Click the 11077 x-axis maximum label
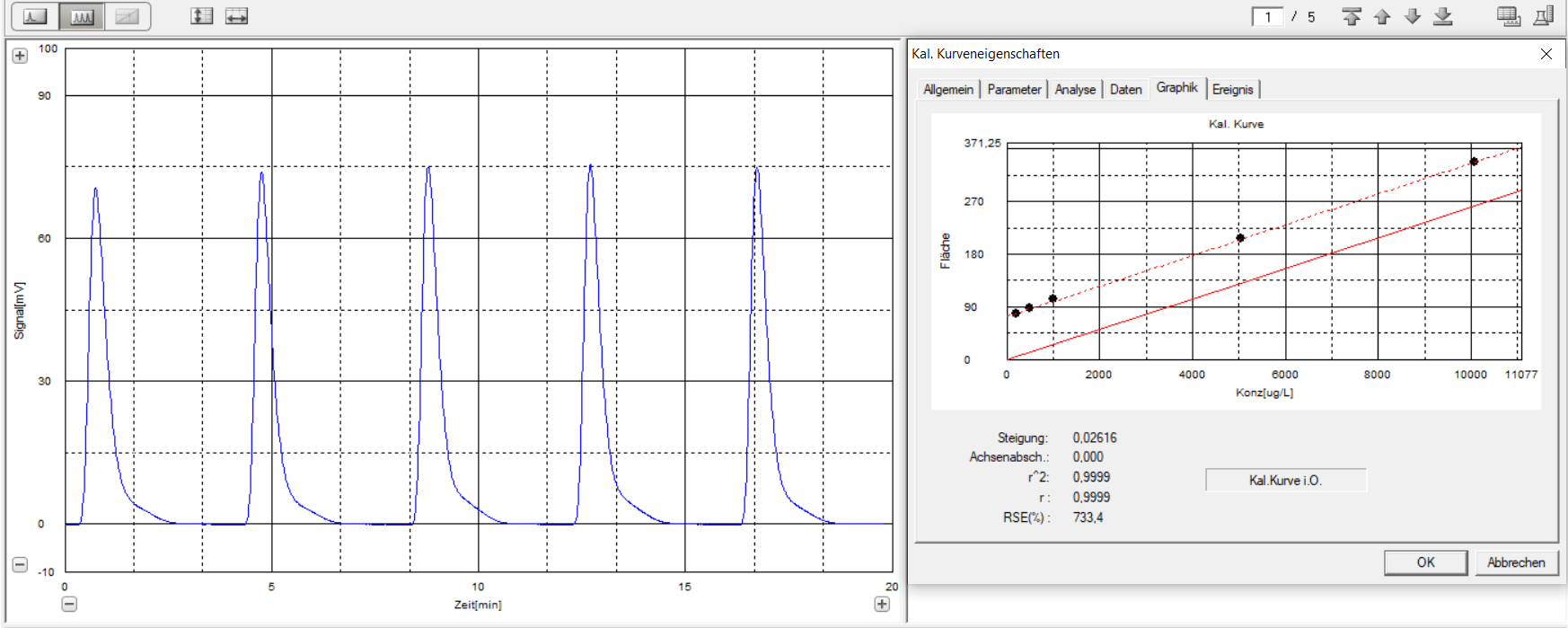 [x=1521, y=375]
